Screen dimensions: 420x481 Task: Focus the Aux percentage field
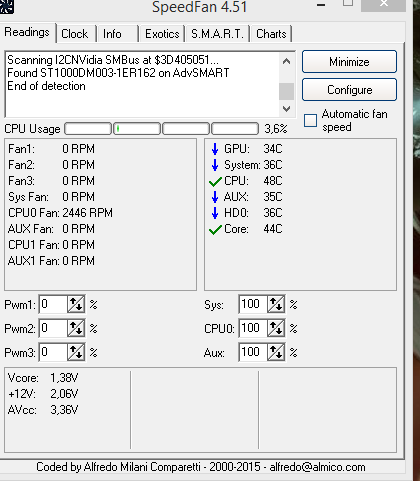(x=253, y=352)
